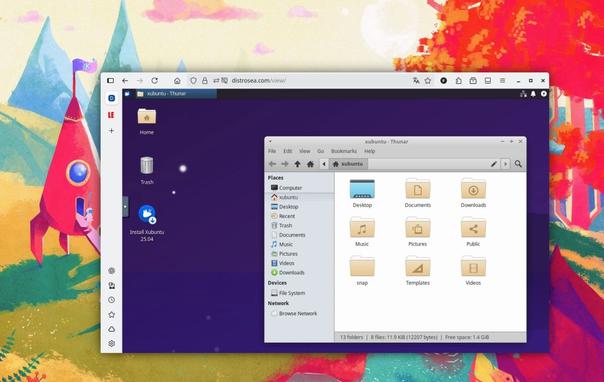Open Thunar window menu arrow in title bar
Image resolution: width=604 pixels, height=382 pixels.
pos(270,142)
